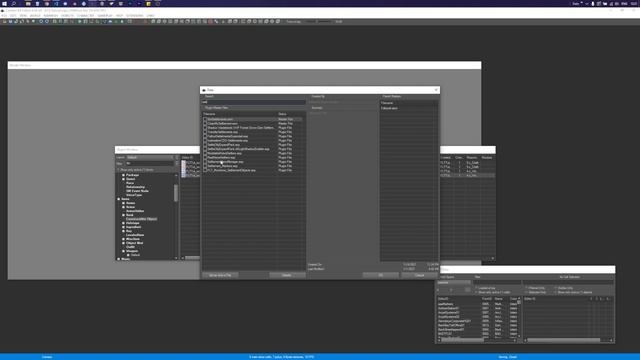Expand the Armor node in object tree
The height and width of the screenshot is (360, 640).
[123, 207]
